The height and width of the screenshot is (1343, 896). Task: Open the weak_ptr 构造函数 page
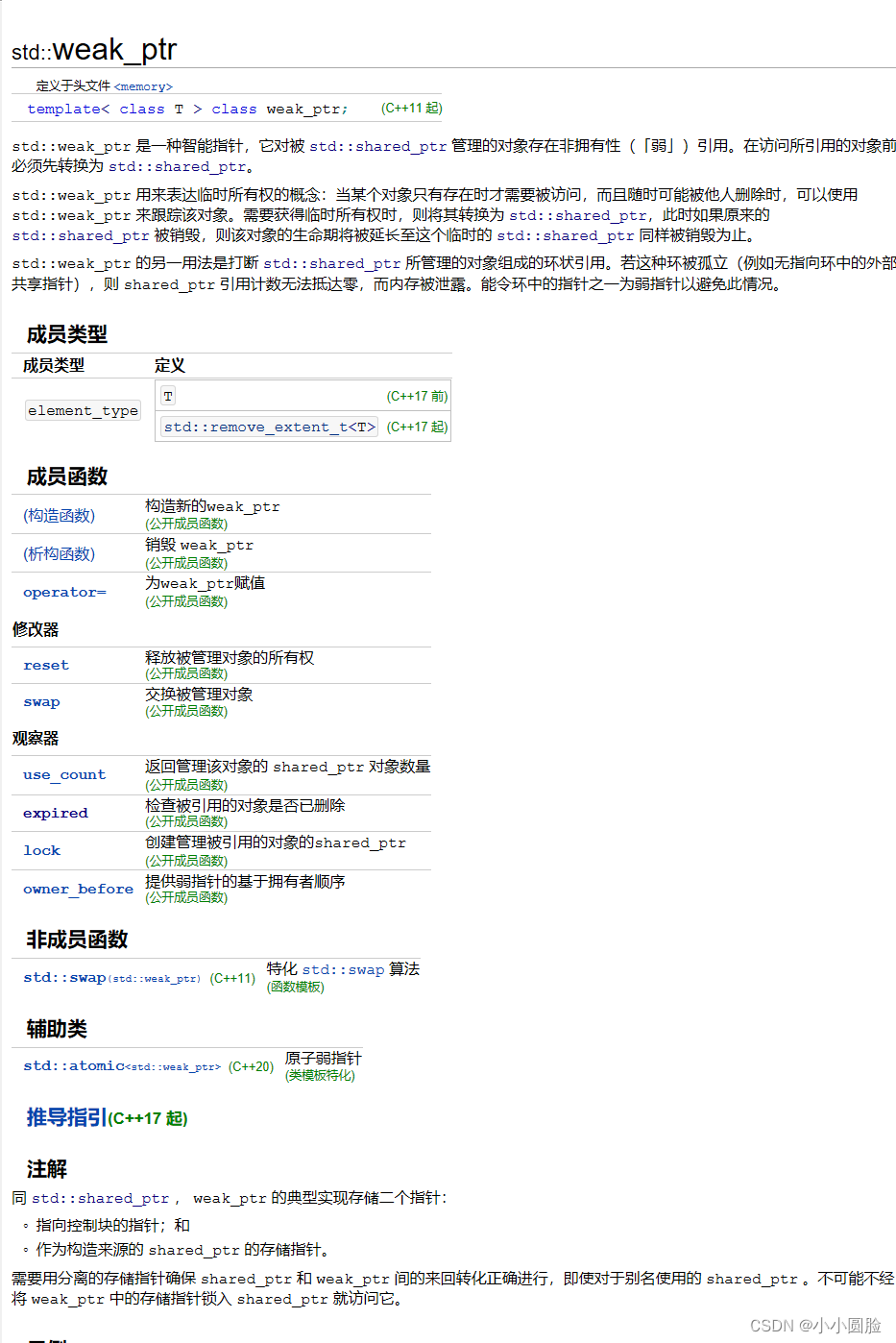coord(58,515)
